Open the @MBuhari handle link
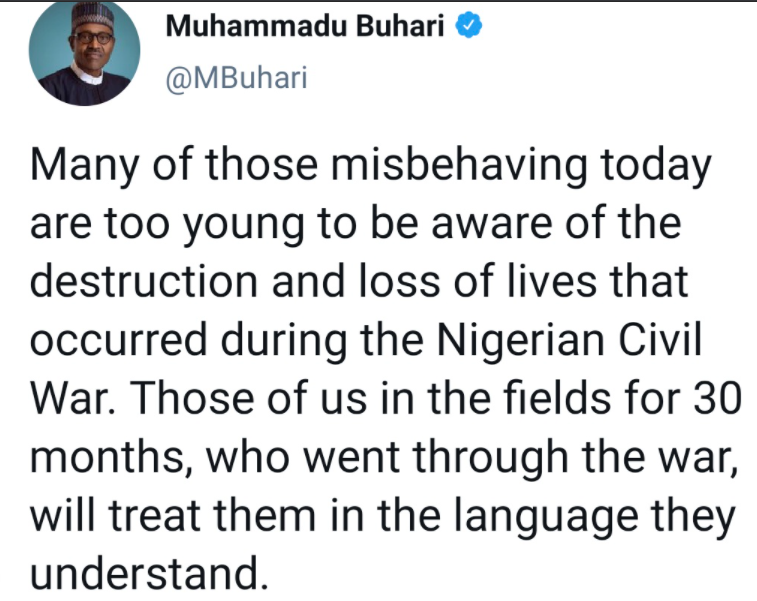 pos(235,78)
